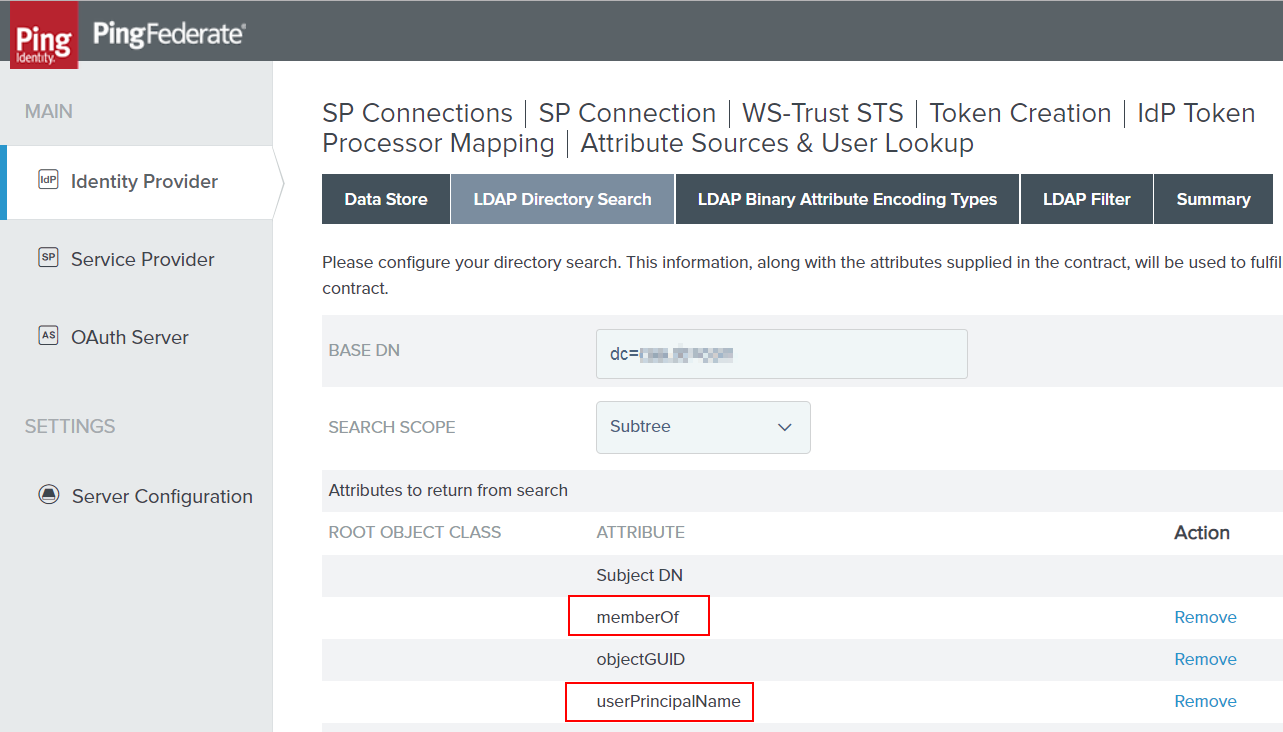1283x732 pixels.
Task: Remove the objectGUID attribute
Action: coord(1205,659)
